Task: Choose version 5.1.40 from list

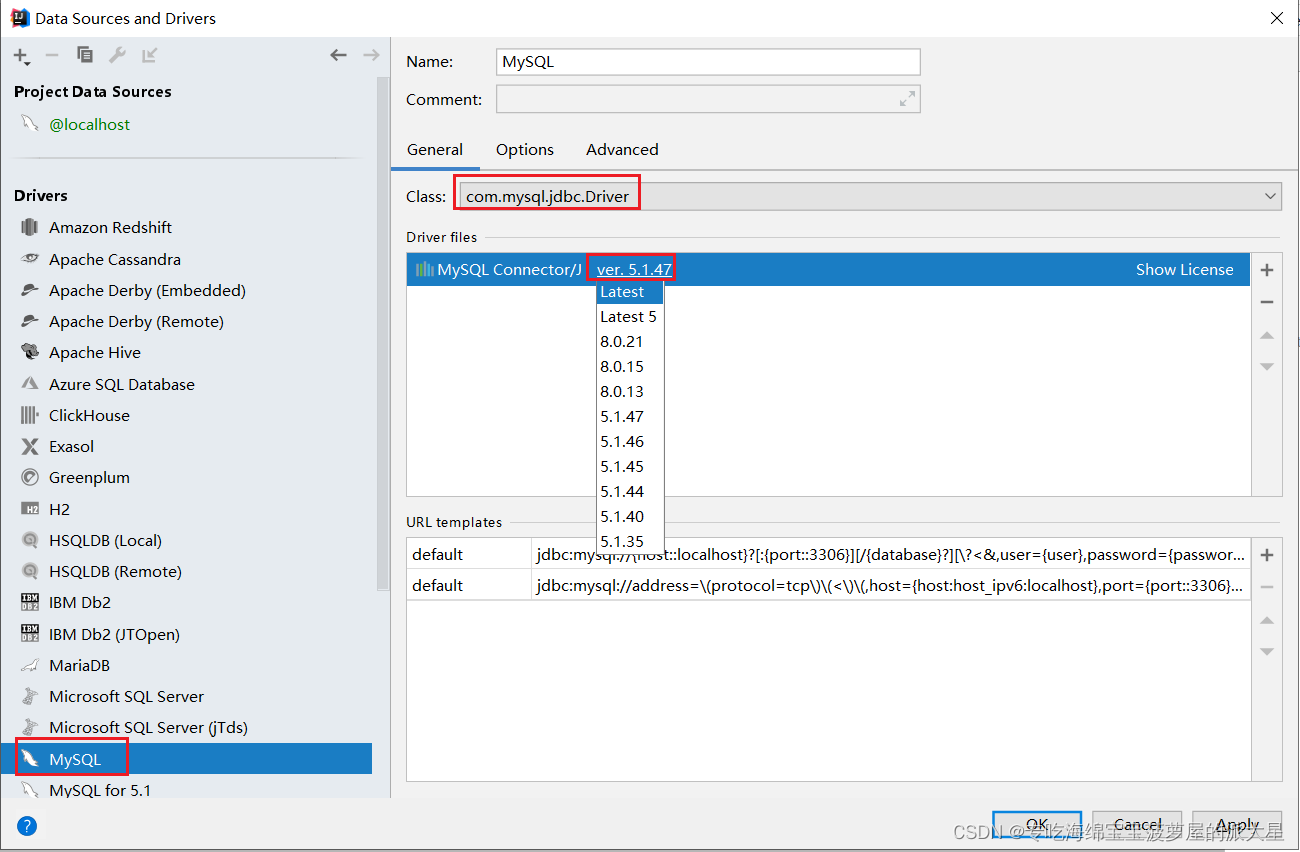Action: pyautogui.click(x=630, y=516)
